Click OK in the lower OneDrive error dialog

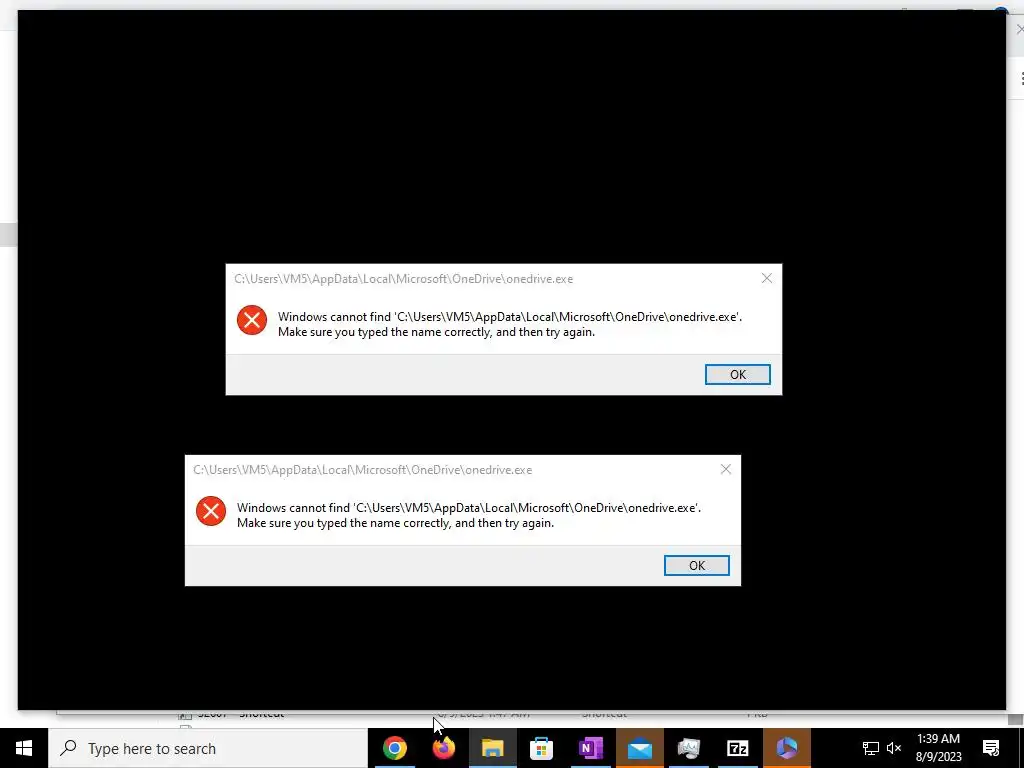pyautogui.click(x=696, y=566)
